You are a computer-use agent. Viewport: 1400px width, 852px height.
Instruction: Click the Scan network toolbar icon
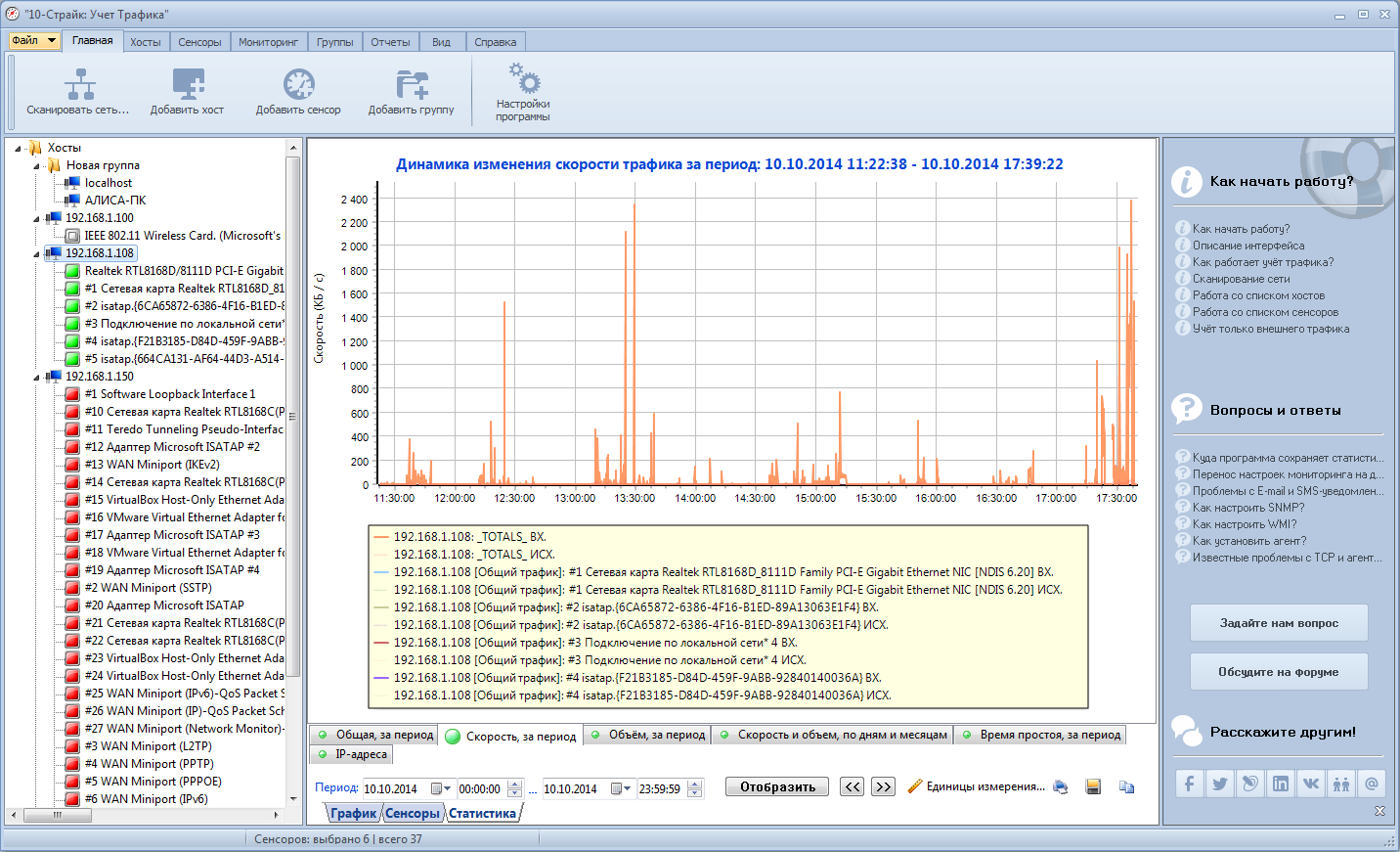coord(79,85)
